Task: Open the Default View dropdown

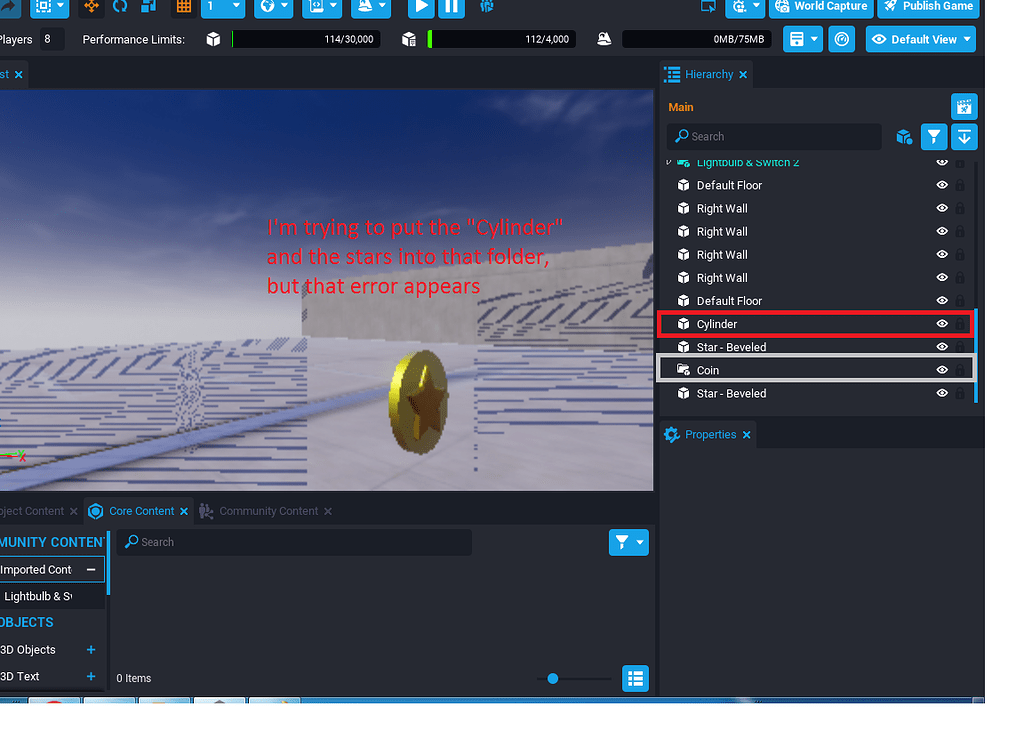Action: tap(921, 39)
